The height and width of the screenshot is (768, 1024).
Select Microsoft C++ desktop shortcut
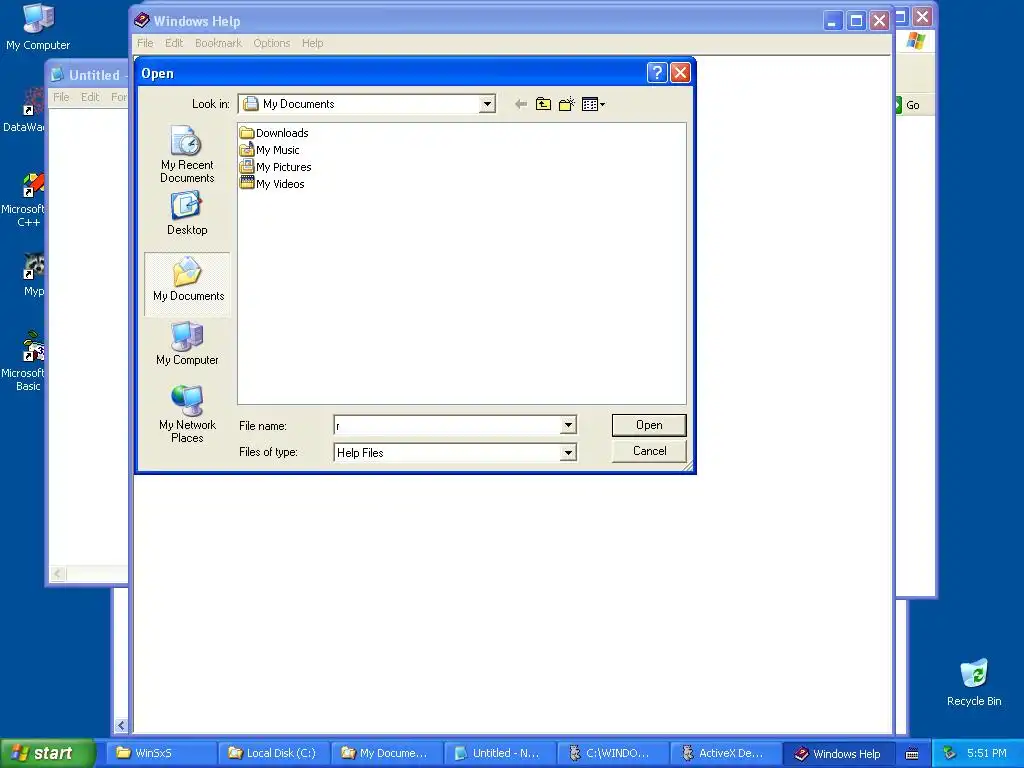tap(24, 200)
